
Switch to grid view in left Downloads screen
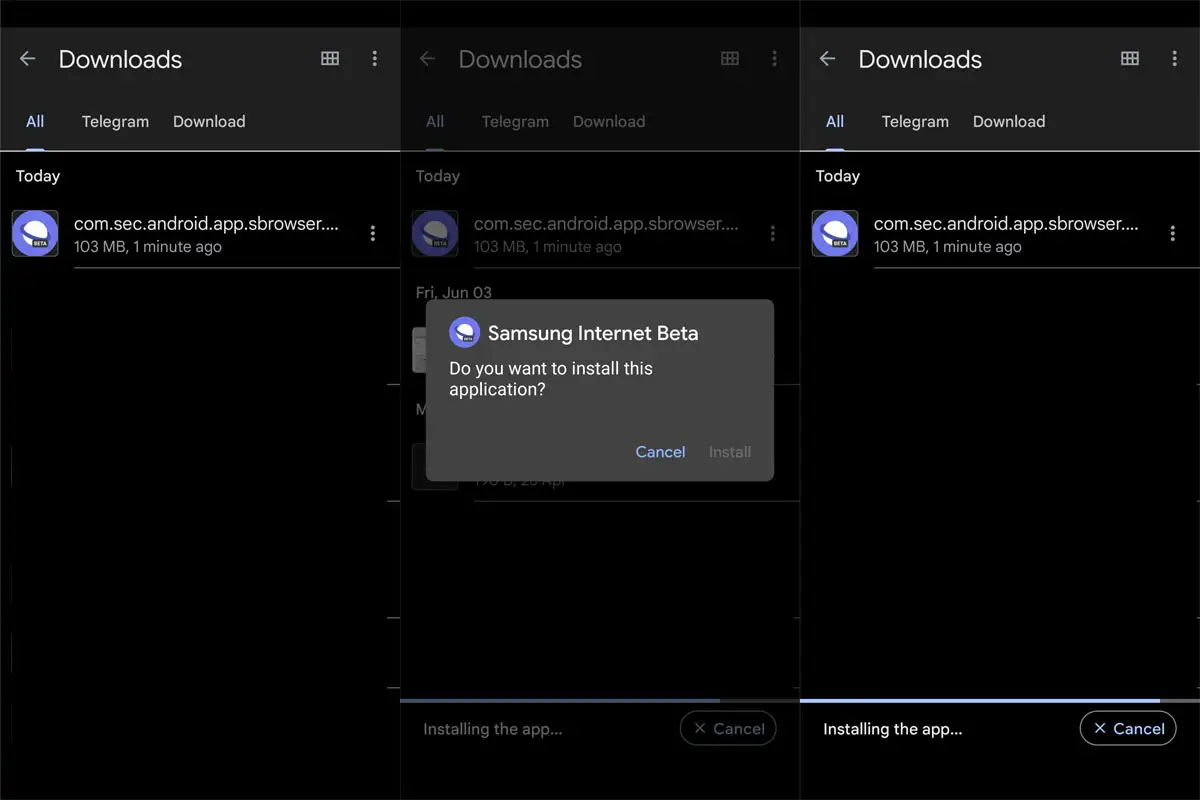(x=330, y=59)
